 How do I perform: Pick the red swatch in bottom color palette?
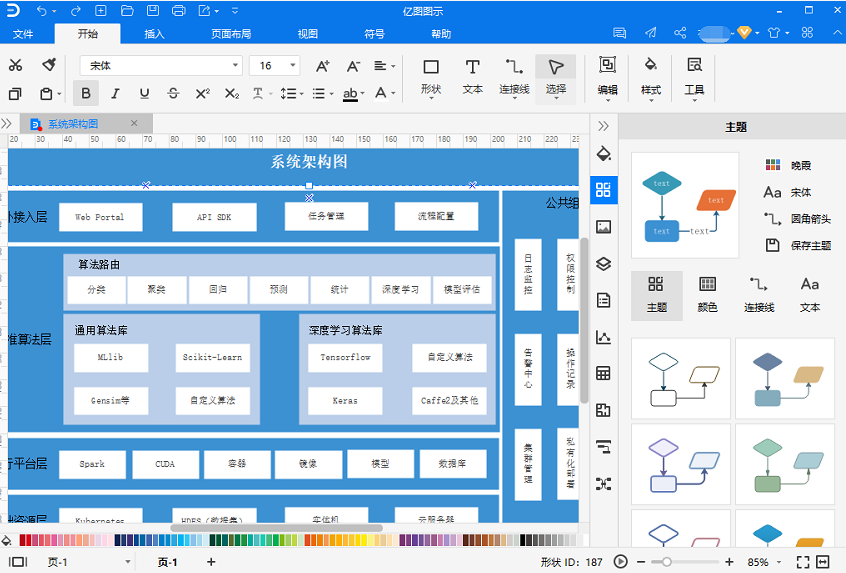click(x=22, y=540)
